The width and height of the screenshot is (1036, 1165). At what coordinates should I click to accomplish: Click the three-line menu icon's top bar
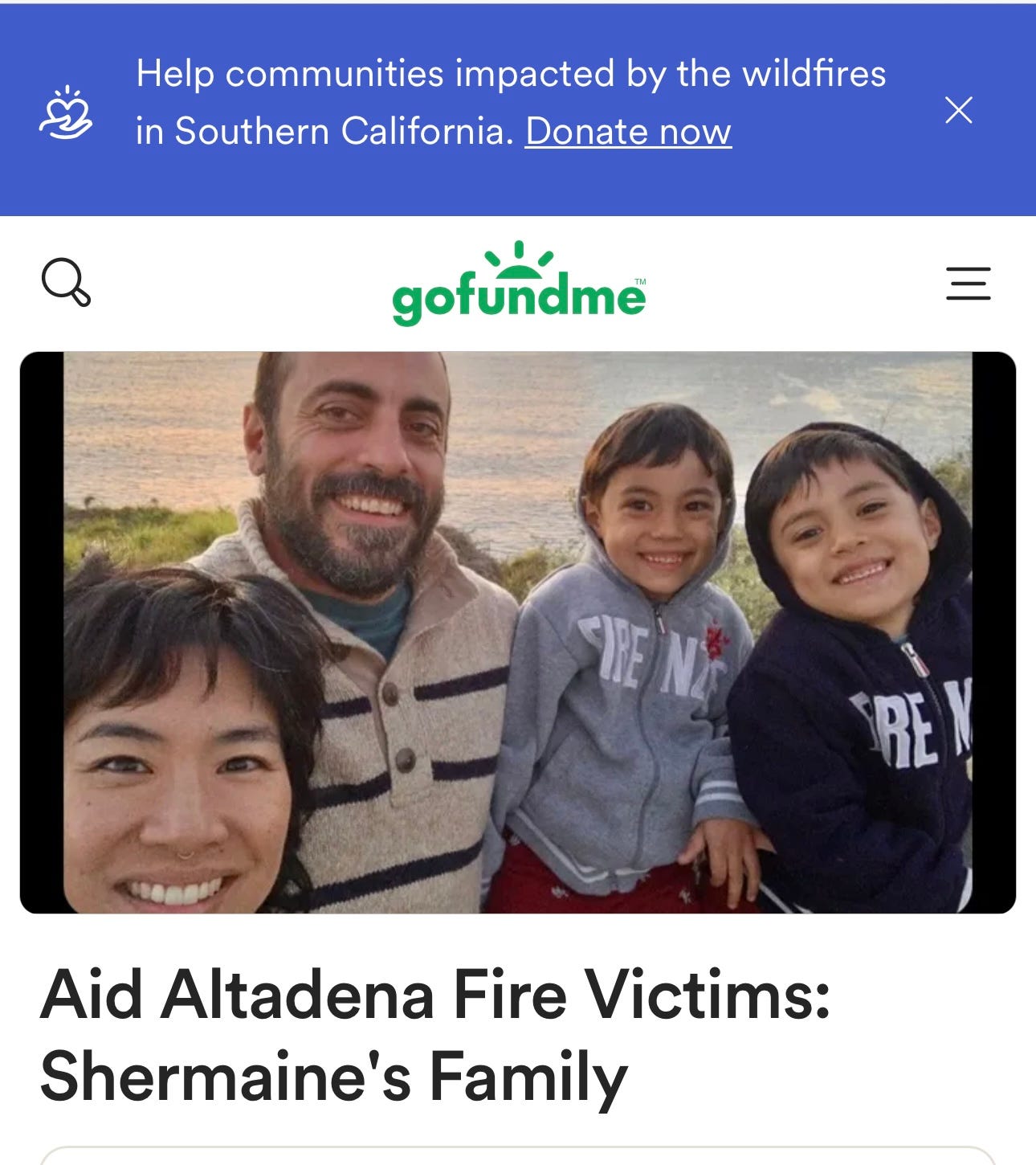[x=968, y=268]
